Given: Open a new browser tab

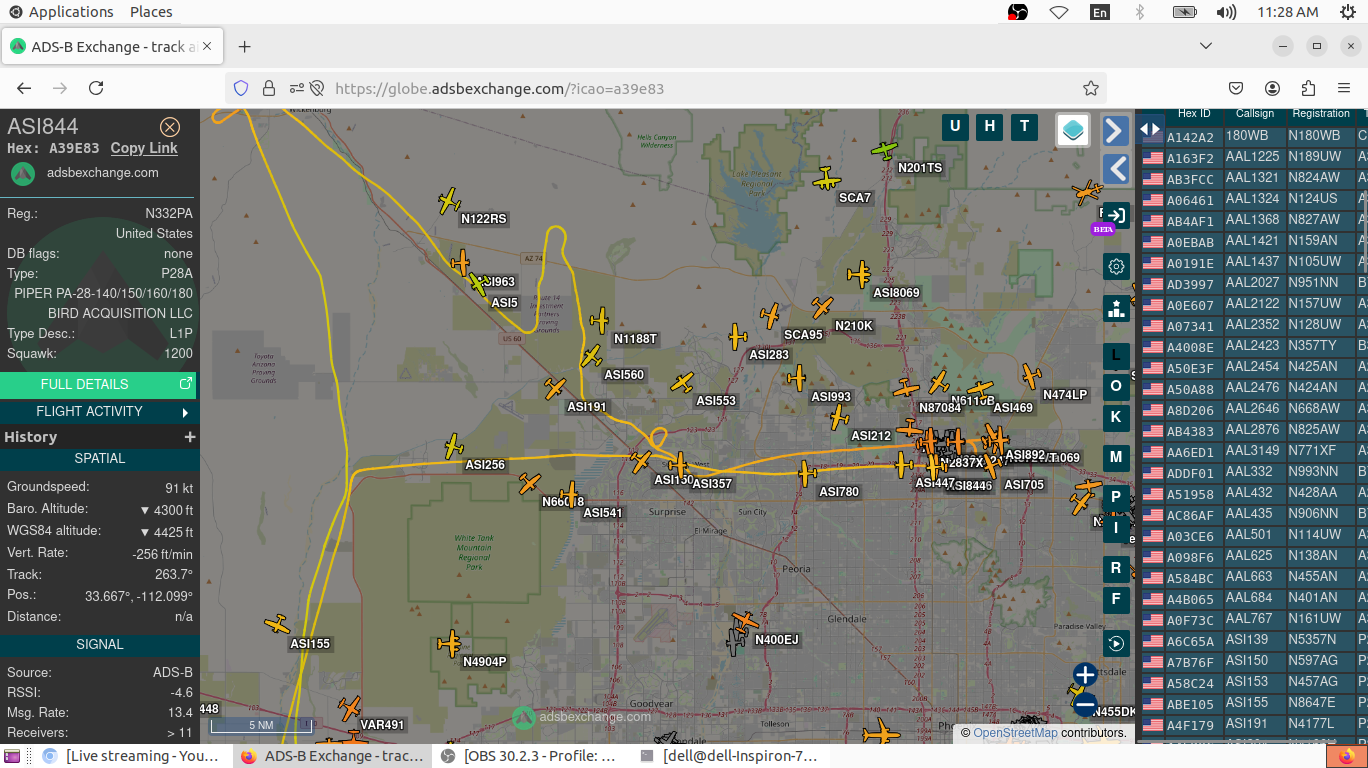Looking at the screenshot, I should (245, 47).
